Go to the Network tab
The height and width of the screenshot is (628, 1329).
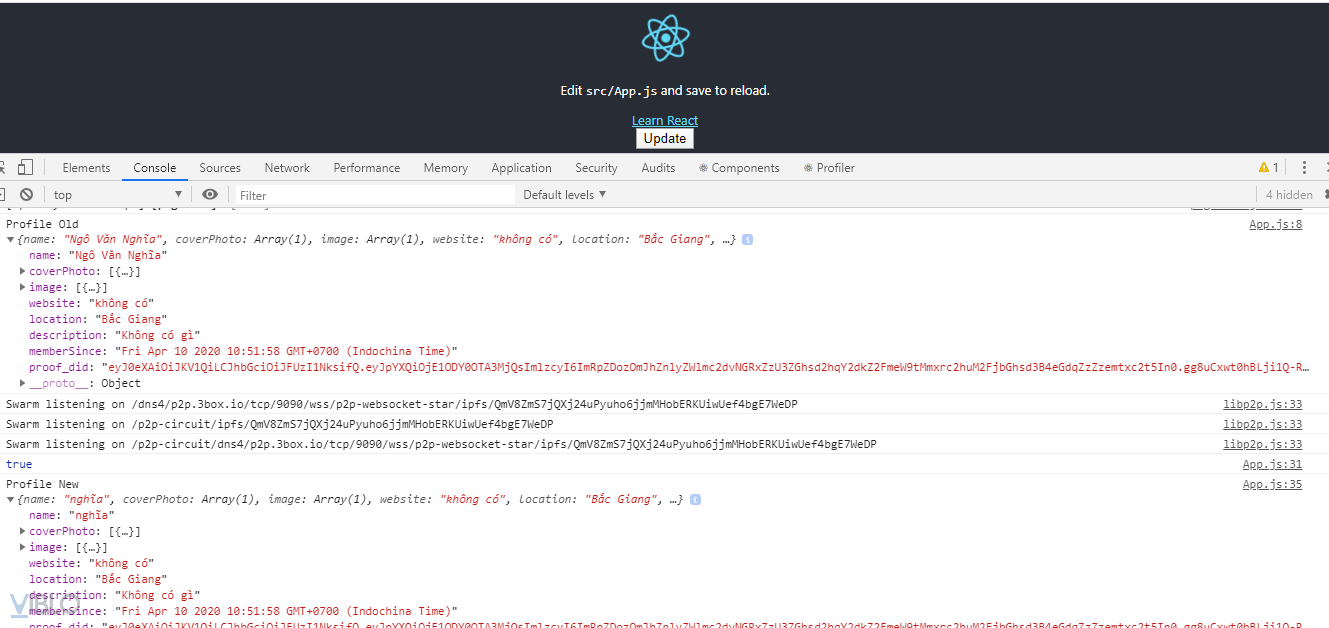287,168
